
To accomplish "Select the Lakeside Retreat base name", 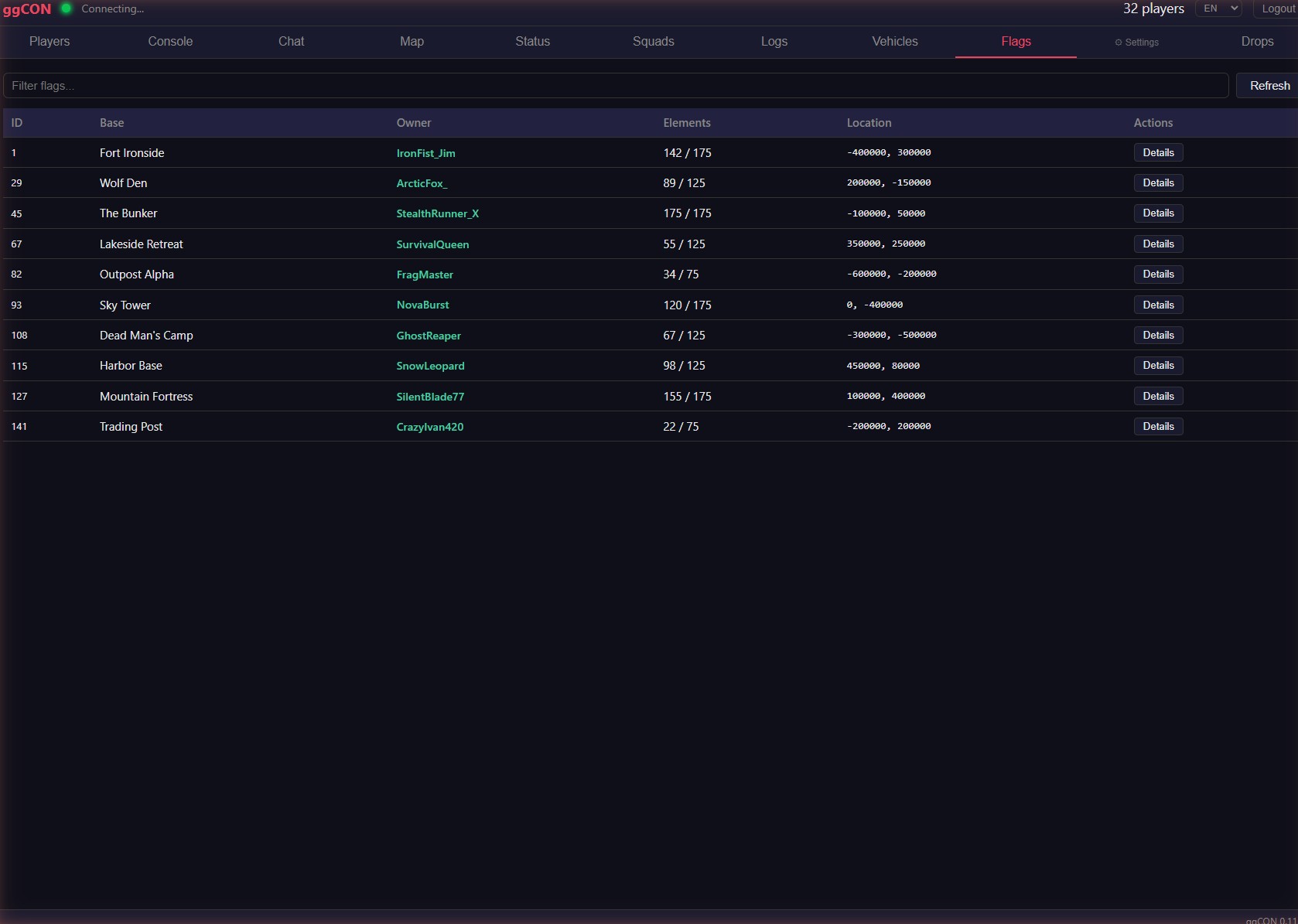I will coord(141,244).
